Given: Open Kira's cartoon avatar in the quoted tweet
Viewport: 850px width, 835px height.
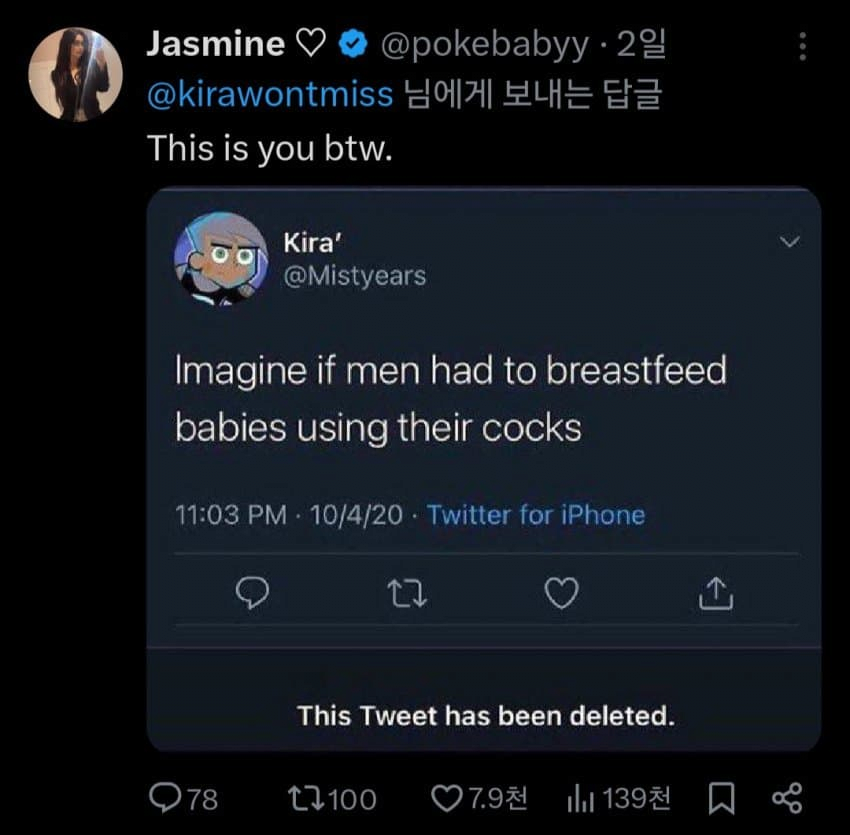Looking at the screenshot, I should coord(221,258).
